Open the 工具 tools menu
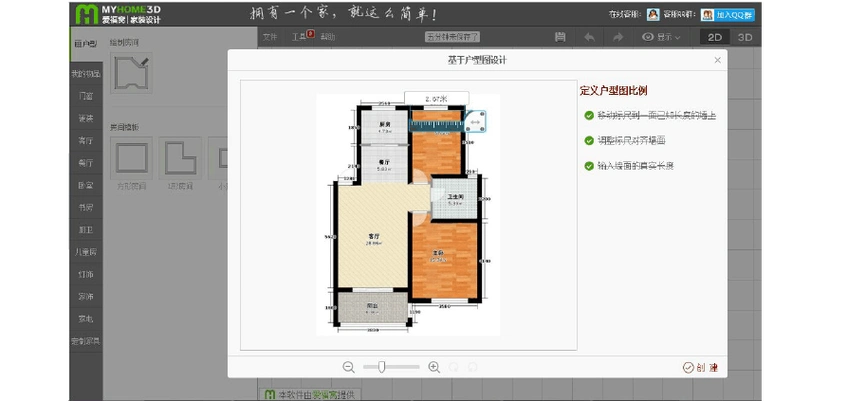 [x=300, y=37]
